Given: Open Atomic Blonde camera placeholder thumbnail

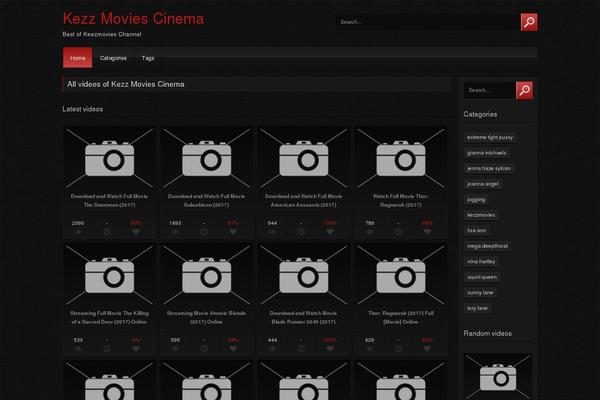Looking at the screenshot, I should pyautogui.click(x=206, y=275).
